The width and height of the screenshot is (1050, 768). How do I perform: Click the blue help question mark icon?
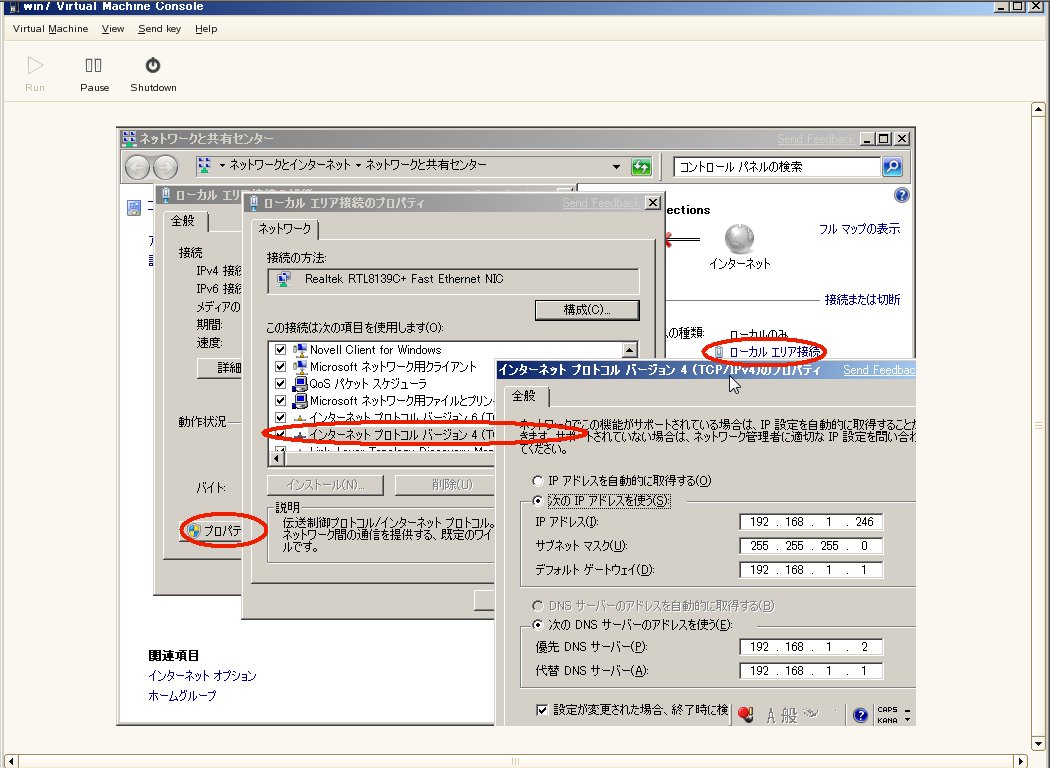click(901, 195)
